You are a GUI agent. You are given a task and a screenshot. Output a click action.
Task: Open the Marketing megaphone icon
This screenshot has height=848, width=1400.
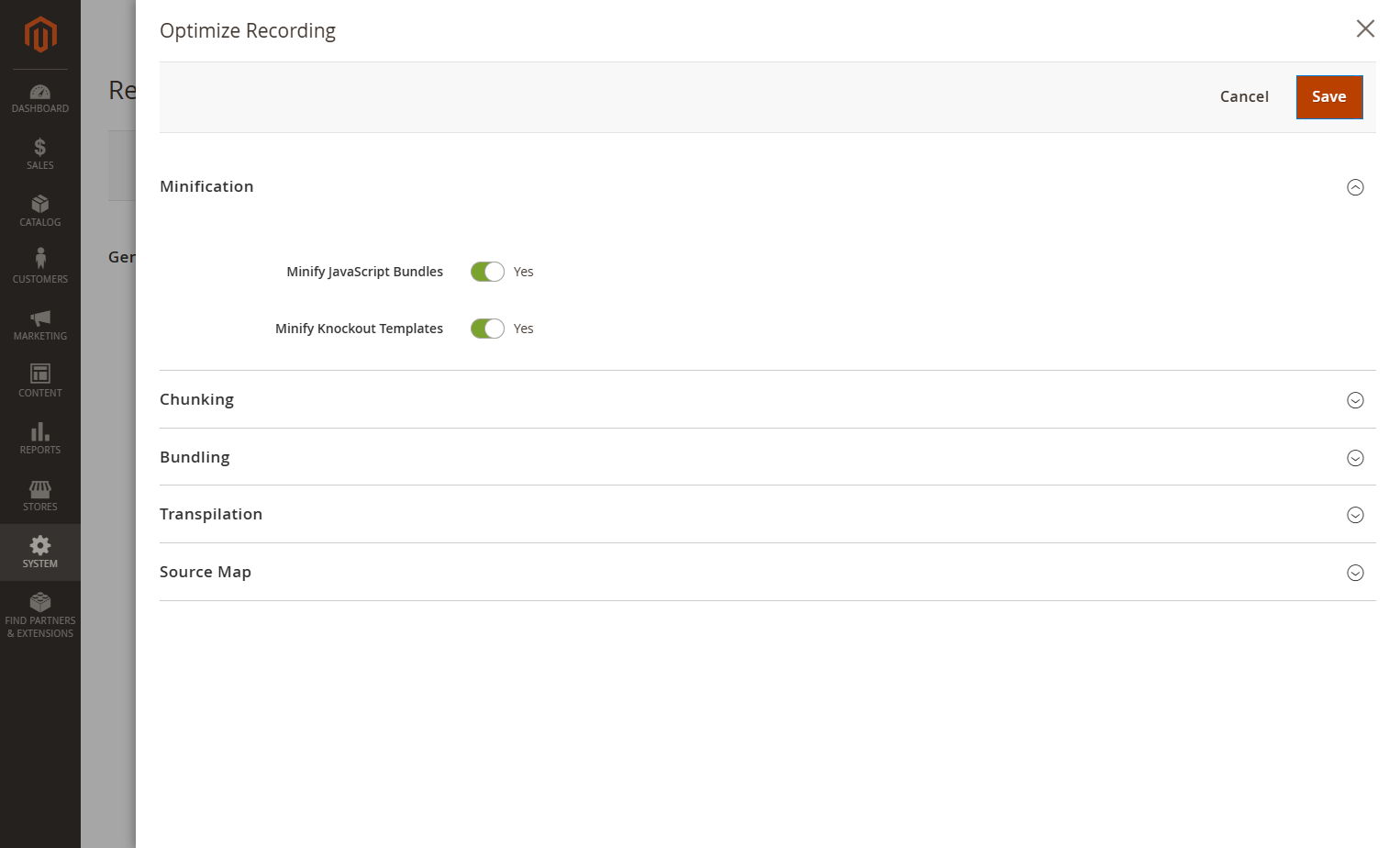pyautogui.click(x=40, y=318)
